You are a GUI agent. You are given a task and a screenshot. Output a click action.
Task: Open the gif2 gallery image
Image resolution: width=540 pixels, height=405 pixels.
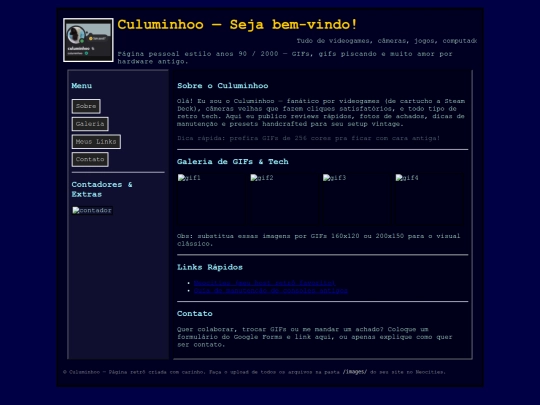[x=284, y=199]
